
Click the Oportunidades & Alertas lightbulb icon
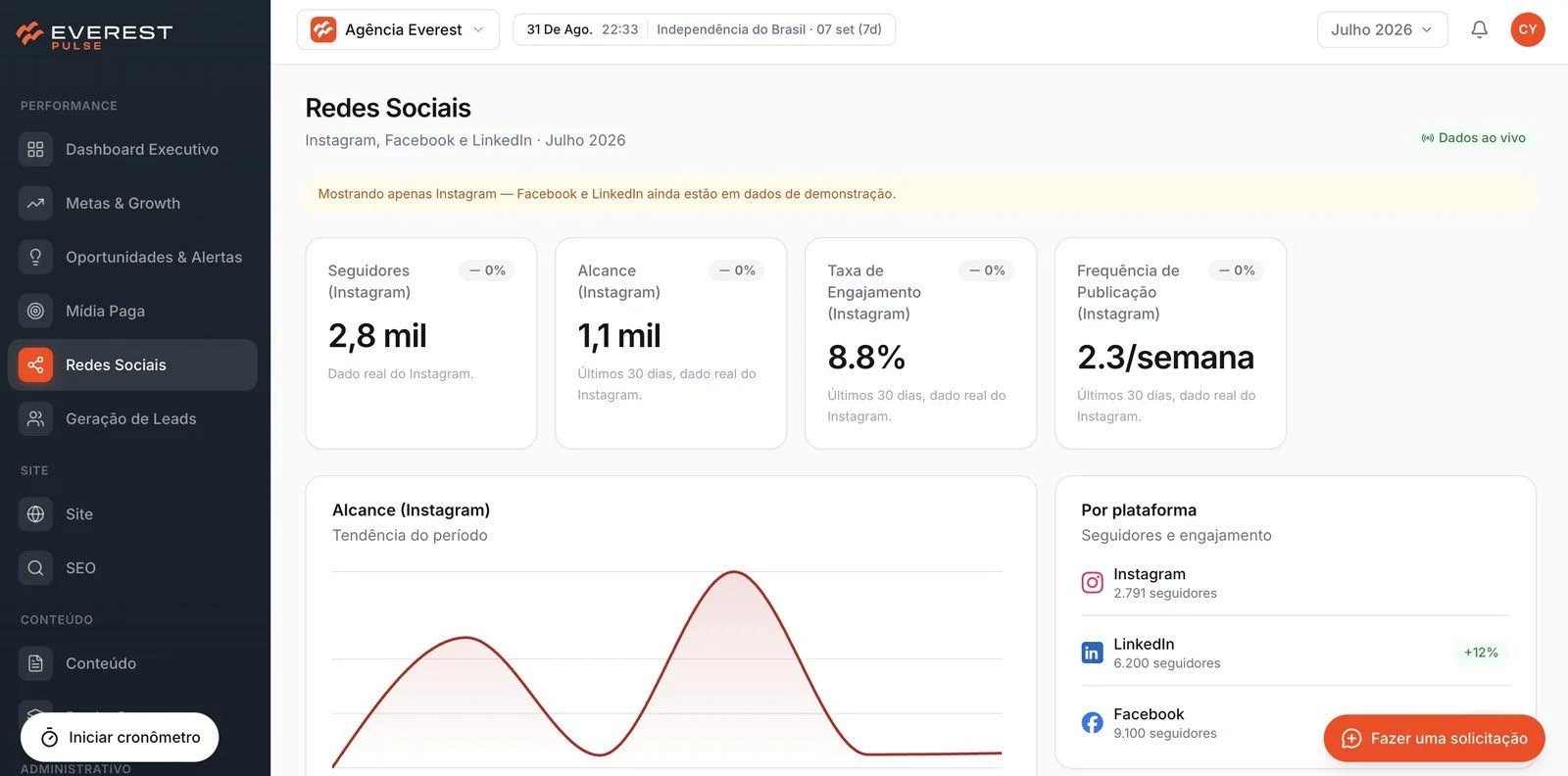35,257
